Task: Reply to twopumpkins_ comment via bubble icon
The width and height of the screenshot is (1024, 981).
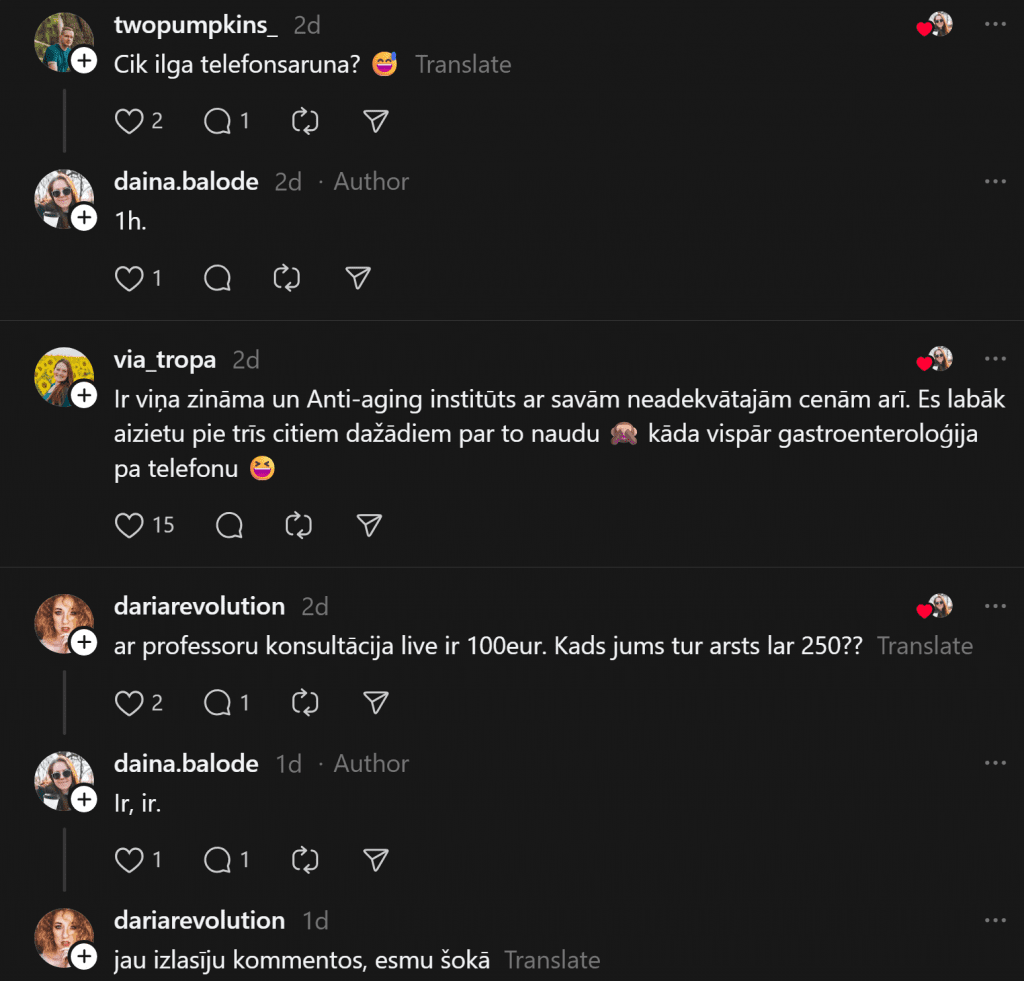Action: point(217,121)
